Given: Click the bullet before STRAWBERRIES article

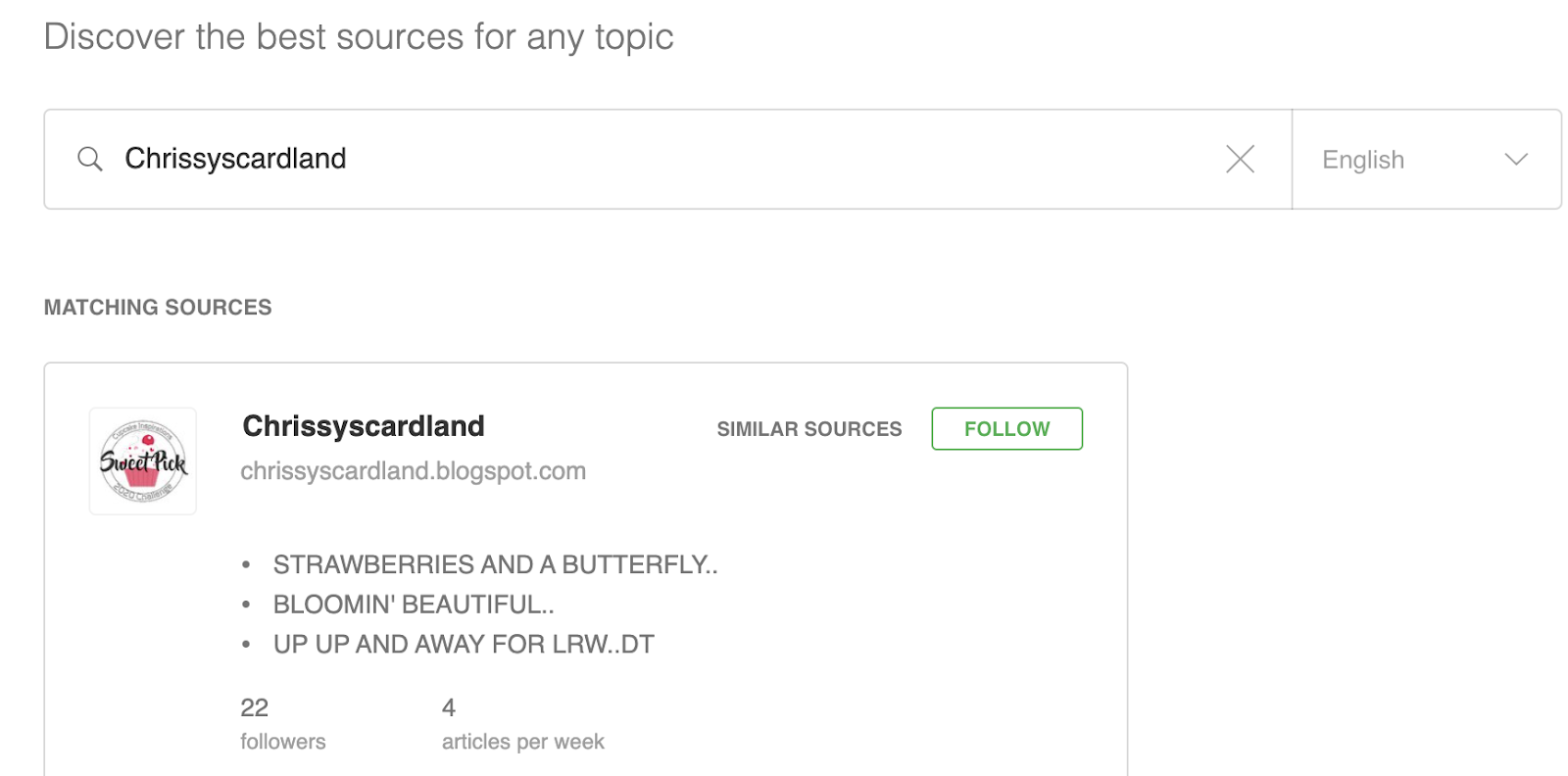Looking at the screenshot, I should coord(246,565).
